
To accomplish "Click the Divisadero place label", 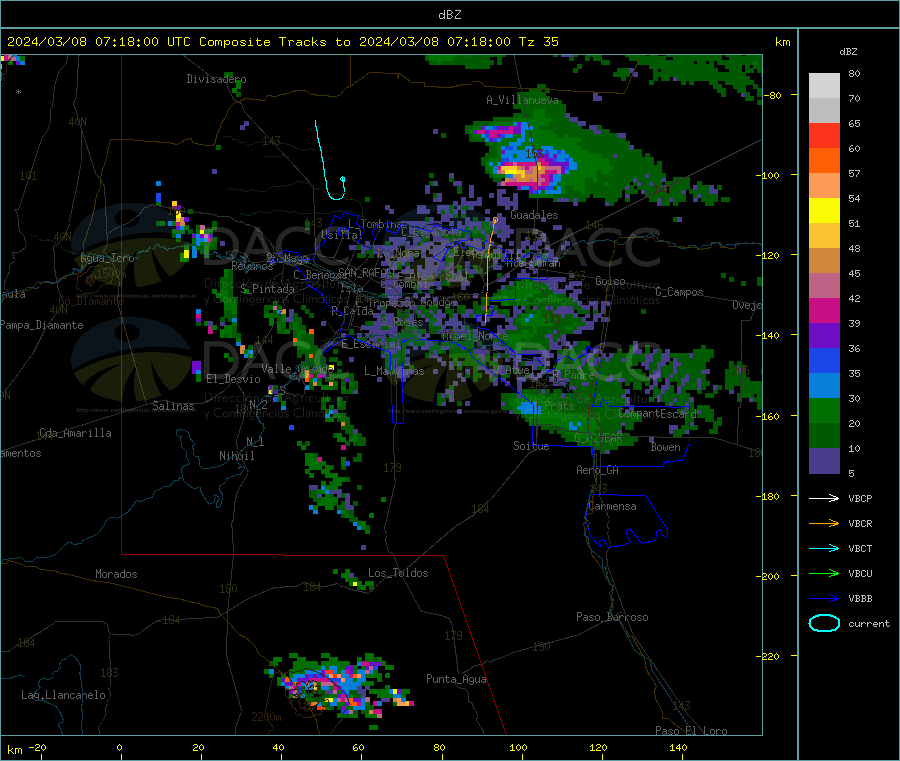I will pyautogui.click(x=216, y=79).
